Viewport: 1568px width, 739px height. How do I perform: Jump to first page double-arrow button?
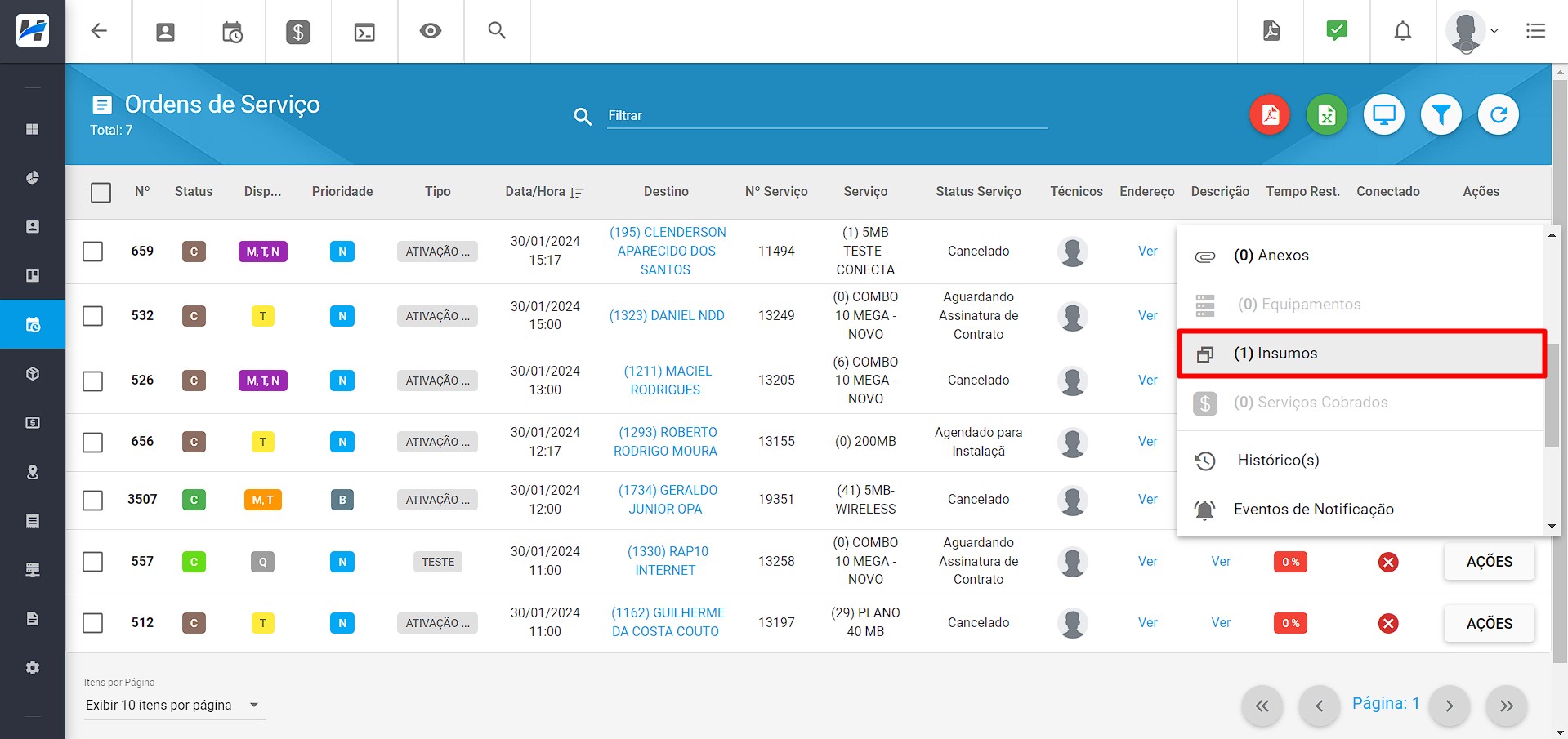tap(1262, 706)
